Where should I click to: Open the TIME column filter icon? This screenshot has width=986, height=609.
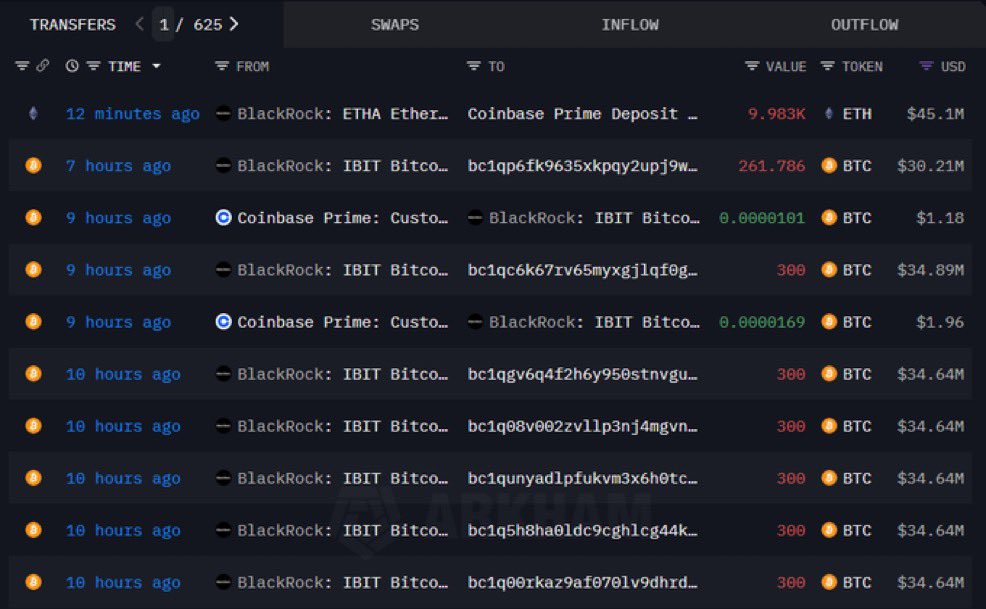point(92,66)
